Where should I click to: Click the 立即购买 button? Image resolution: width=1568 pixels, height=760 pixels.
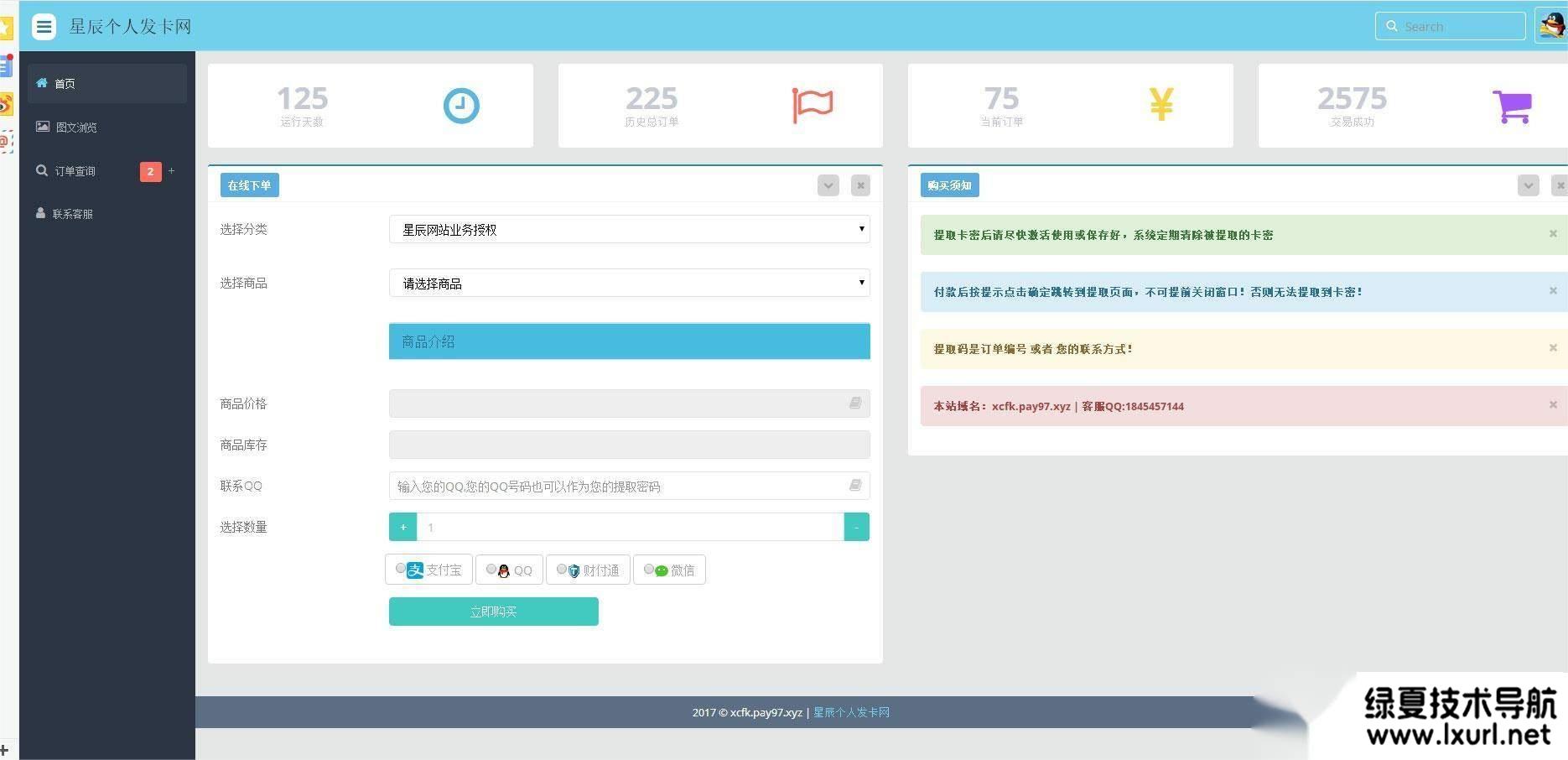click(x=494, y=612)
